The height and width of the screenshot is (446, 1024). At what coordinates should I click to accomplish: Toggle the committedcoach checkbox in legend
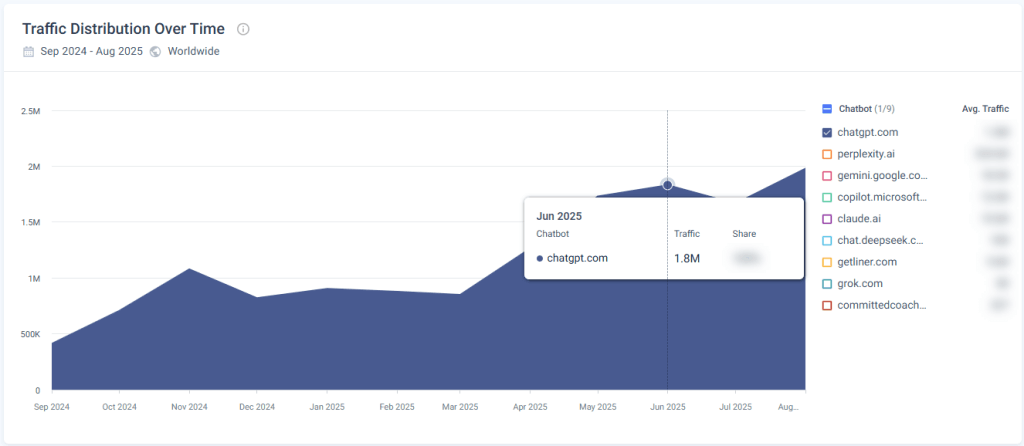827,305
